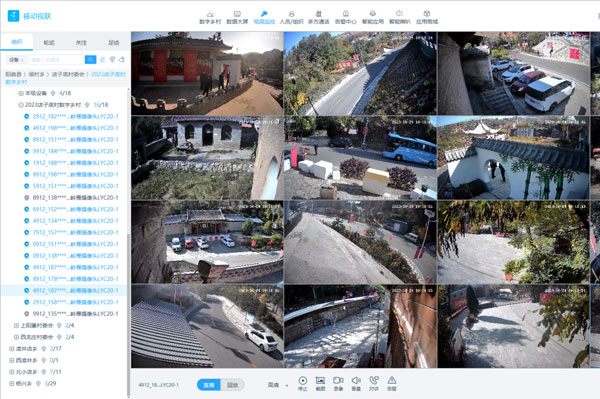The image size is (600, 399).
Task: Click the location pin next to 16/18
Action: pos(87,105)
